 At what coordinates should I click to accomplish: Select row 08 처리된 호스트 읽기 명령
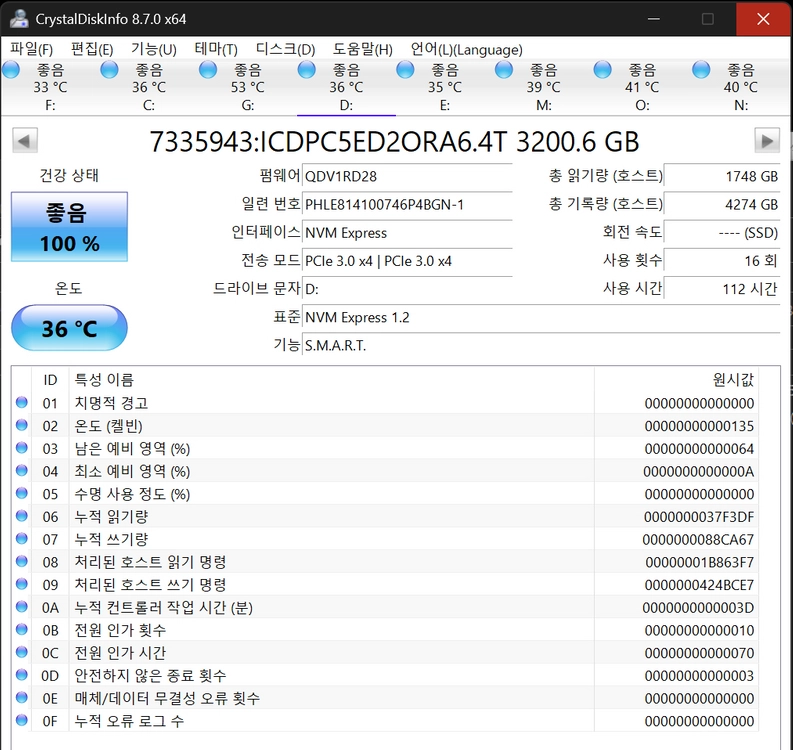(385, 562)
